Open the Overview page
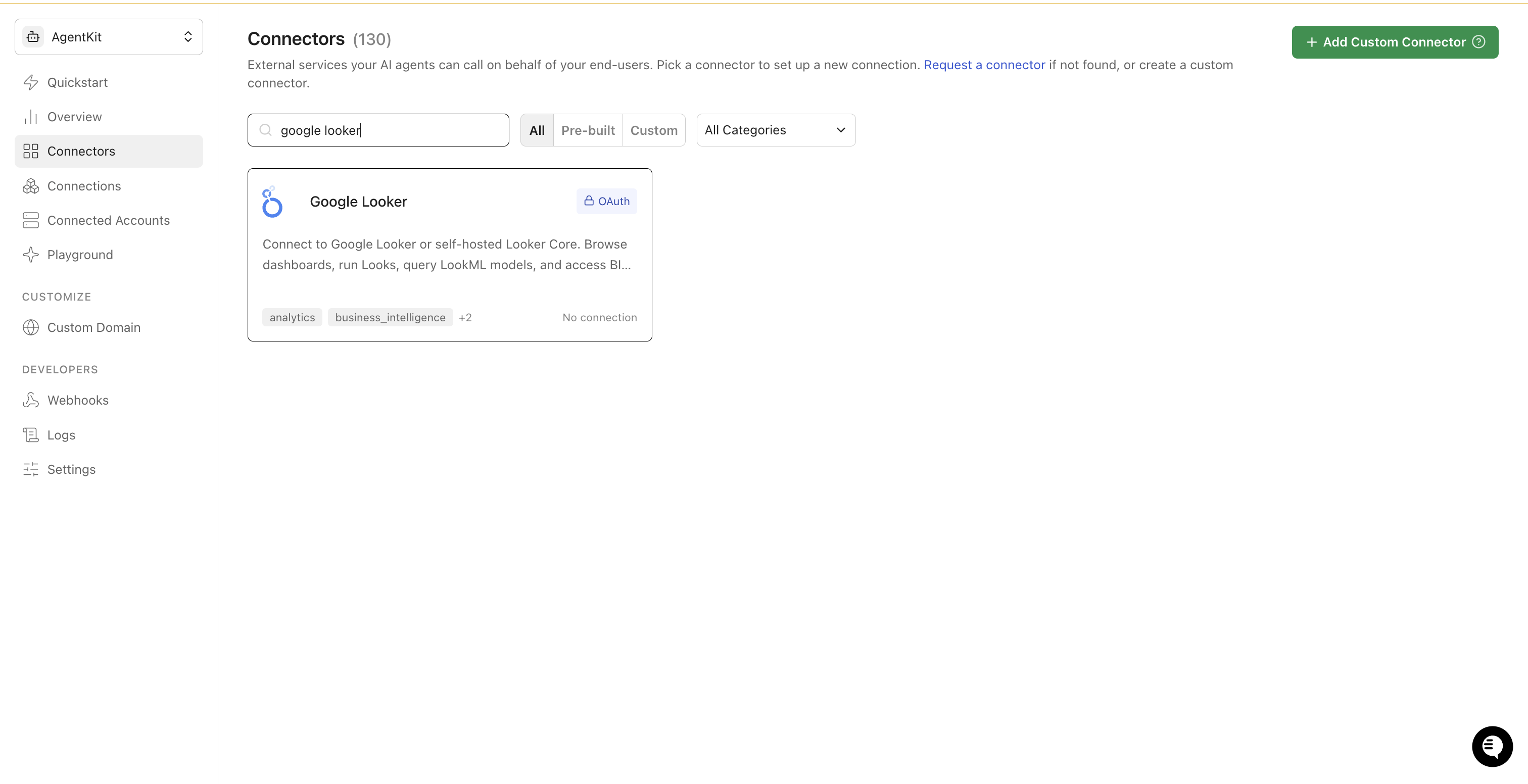This screenshot has height=784, width=1528. pyautogui.click(x=109, y=117)
